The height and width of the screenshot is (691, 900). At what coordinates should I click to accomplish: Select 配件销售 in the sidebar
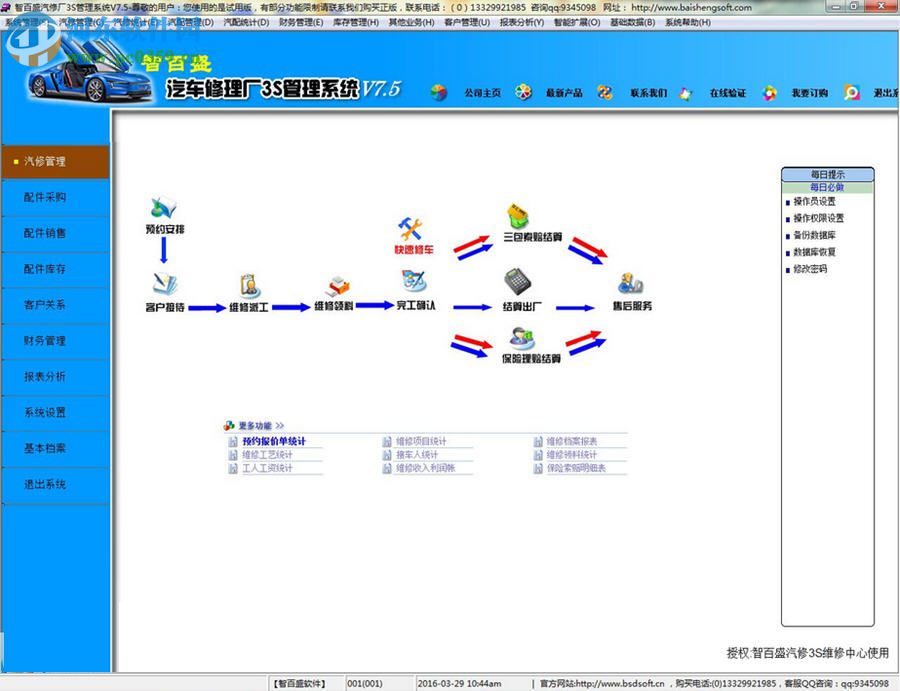point(55,234)
